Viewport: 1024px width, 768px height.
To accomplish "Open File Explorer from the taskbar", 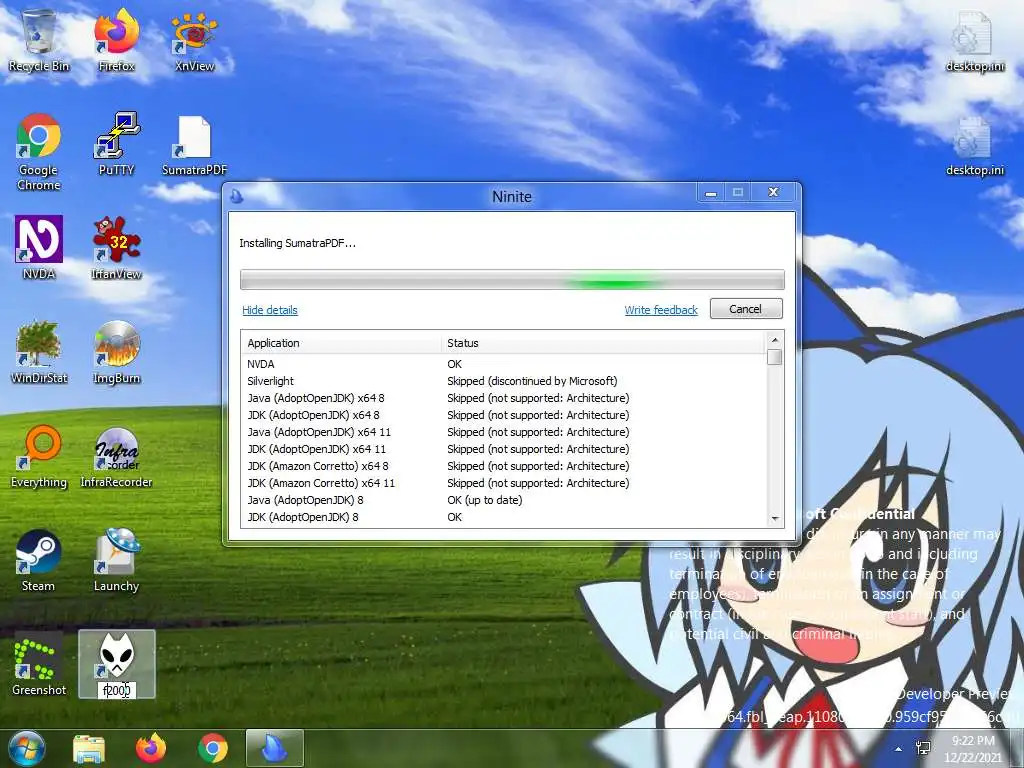I will pos(89,749).
